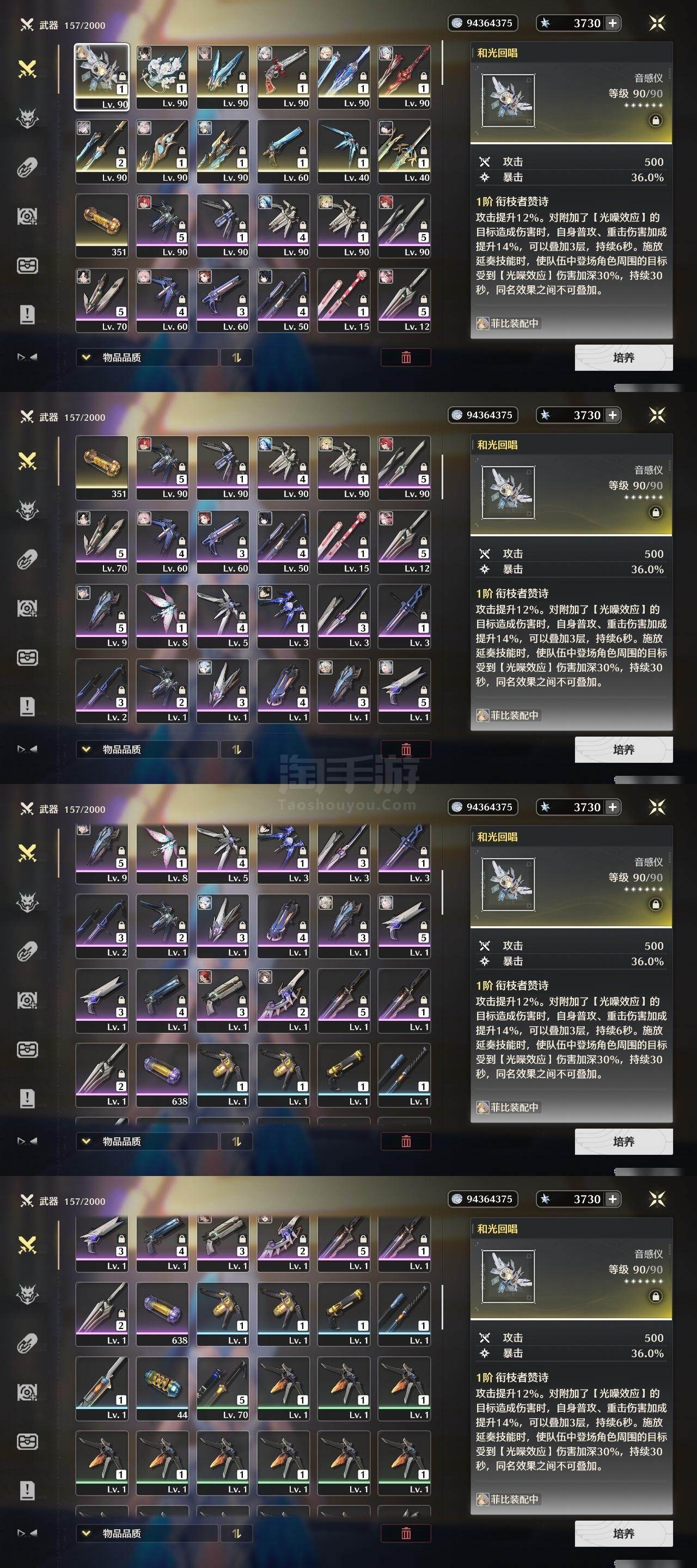Click the 培养 button in top screenshot
Screen dimensions: 697x1568
coord(623,357)
